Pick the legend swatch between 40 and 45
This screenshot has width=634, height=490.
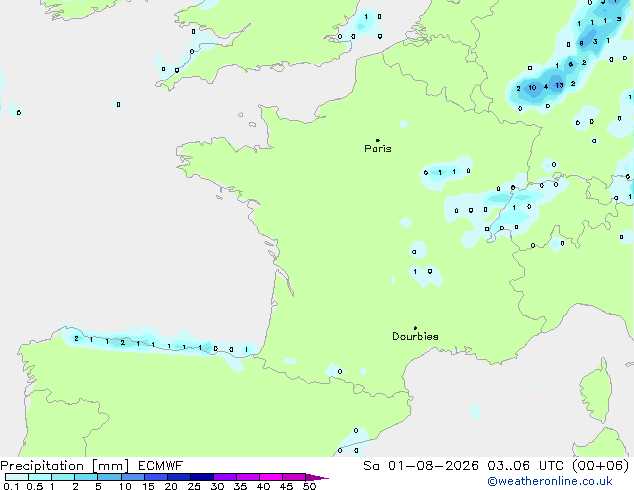pyautogui.click(x=271, y=477)
